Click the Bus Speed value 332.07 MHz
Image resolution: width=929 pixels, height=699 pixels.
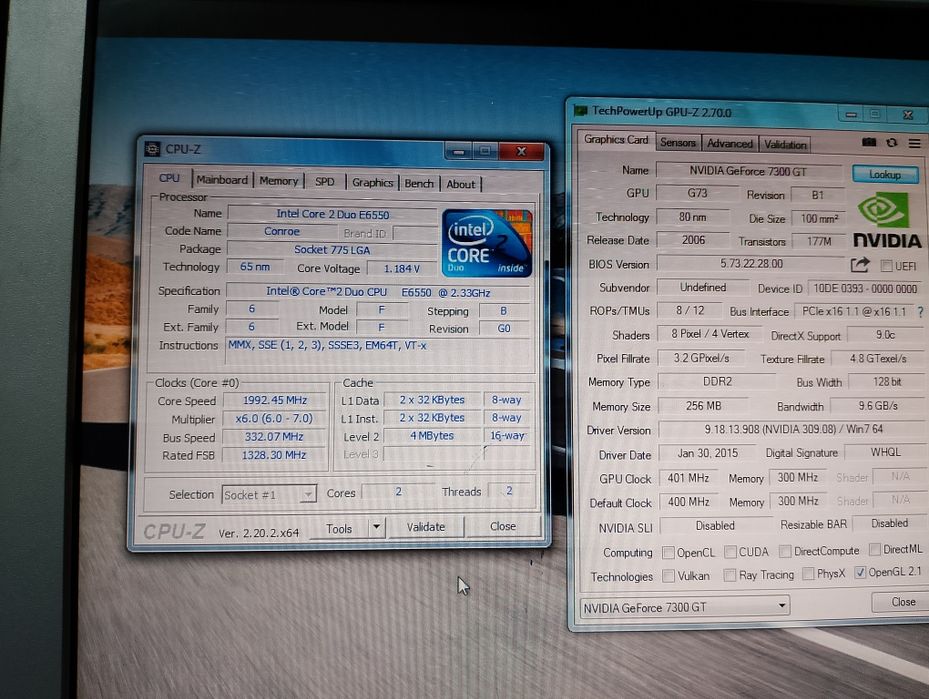click(x=274, y=437)
